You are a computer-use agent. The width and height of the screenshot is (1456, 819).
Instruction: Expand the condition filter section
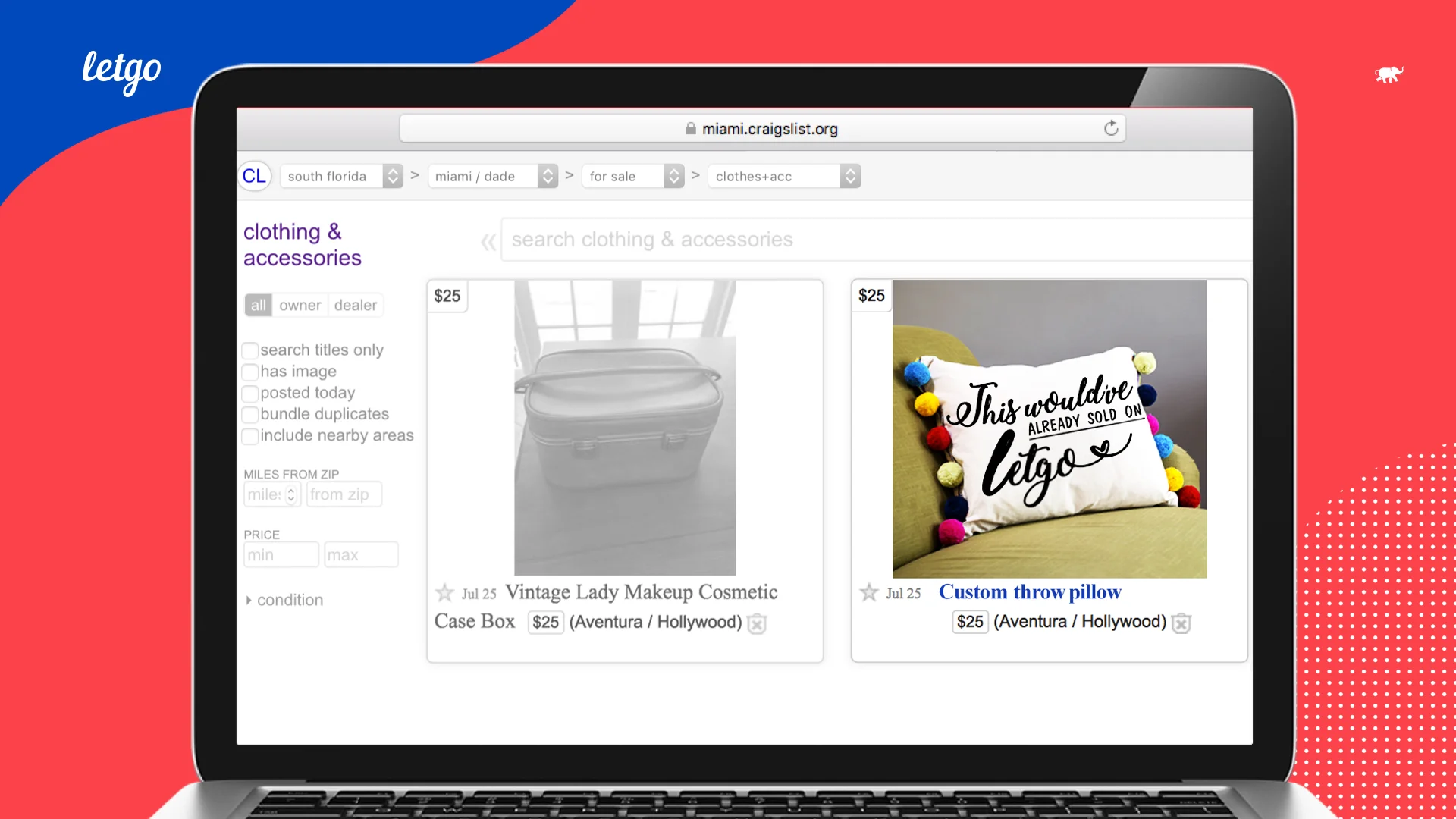coord(284,600)
